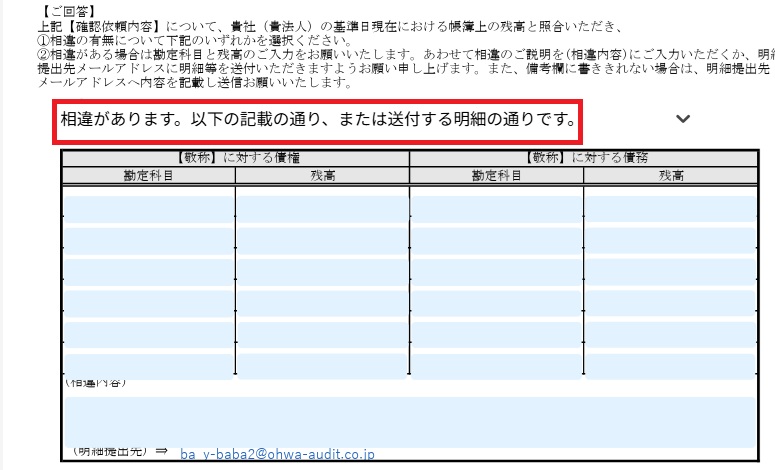Click second row 残高 field under 債務
This screenshot has height=470, width=775.
[670, 241]
